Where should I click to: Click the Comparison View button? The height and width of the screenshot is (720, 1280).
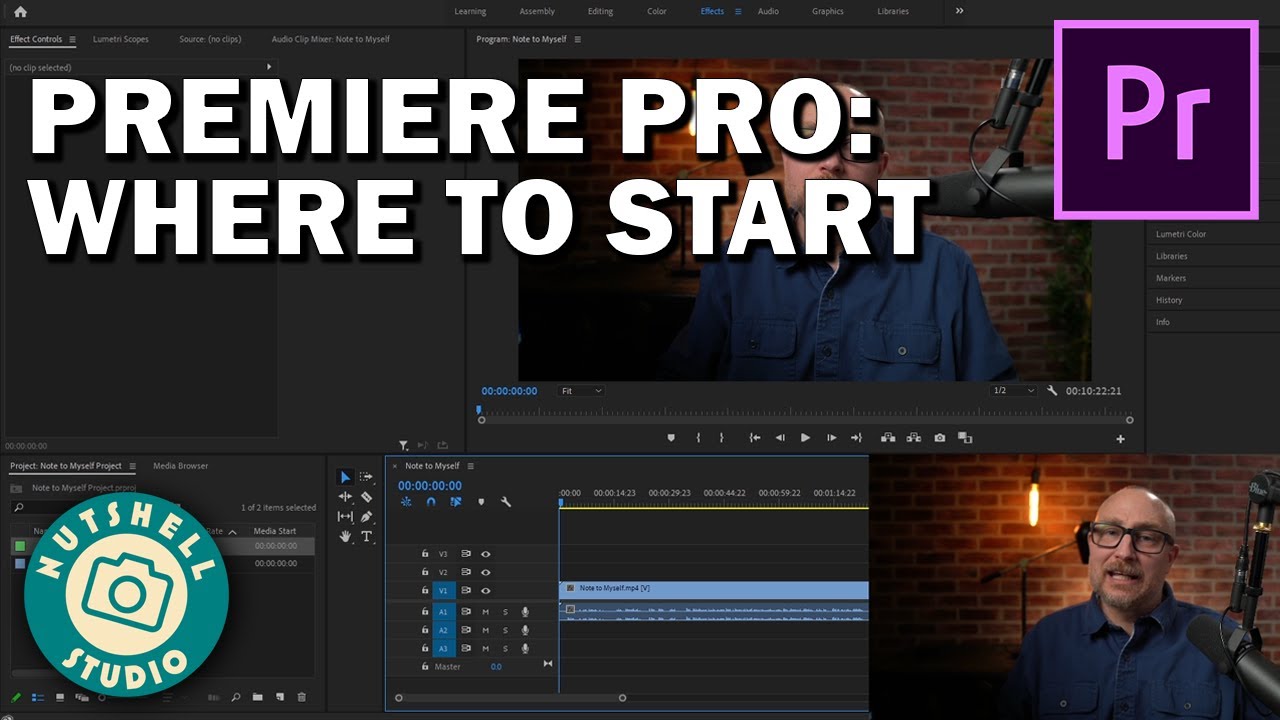click(x=965, y=438)
